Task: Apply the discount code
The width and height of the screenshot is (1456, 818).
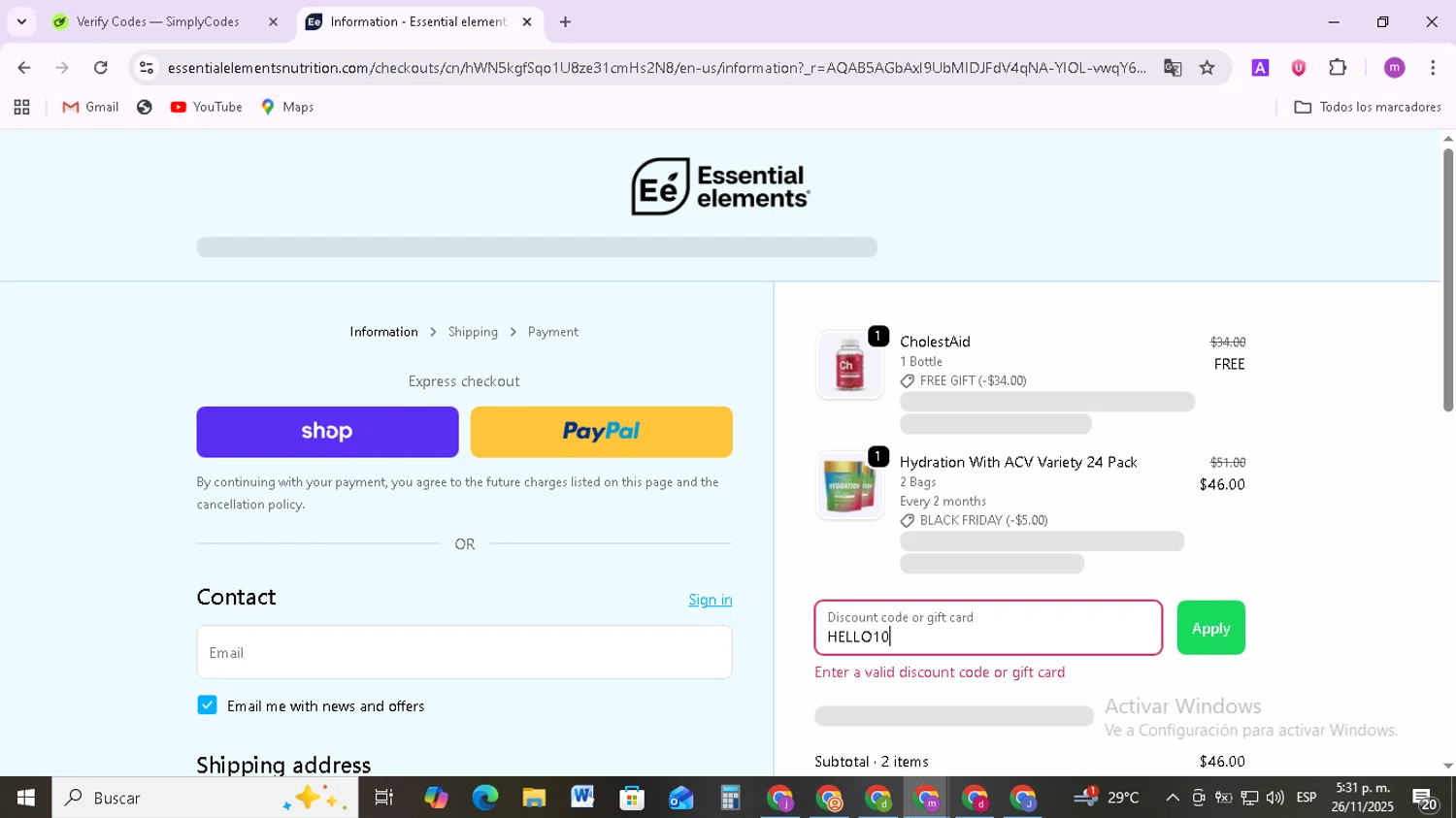Action: [x=1210, y=628]
